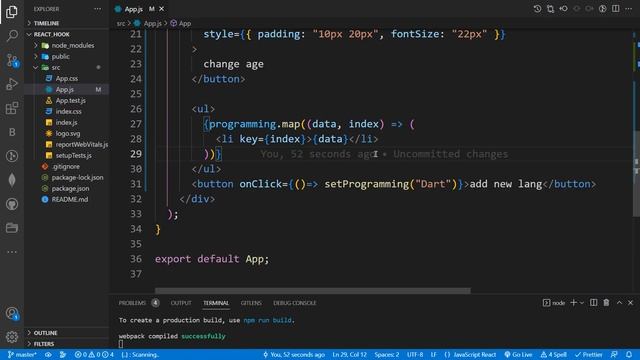
Task: Open the Extensions view
Action: [x=12, y=108]
